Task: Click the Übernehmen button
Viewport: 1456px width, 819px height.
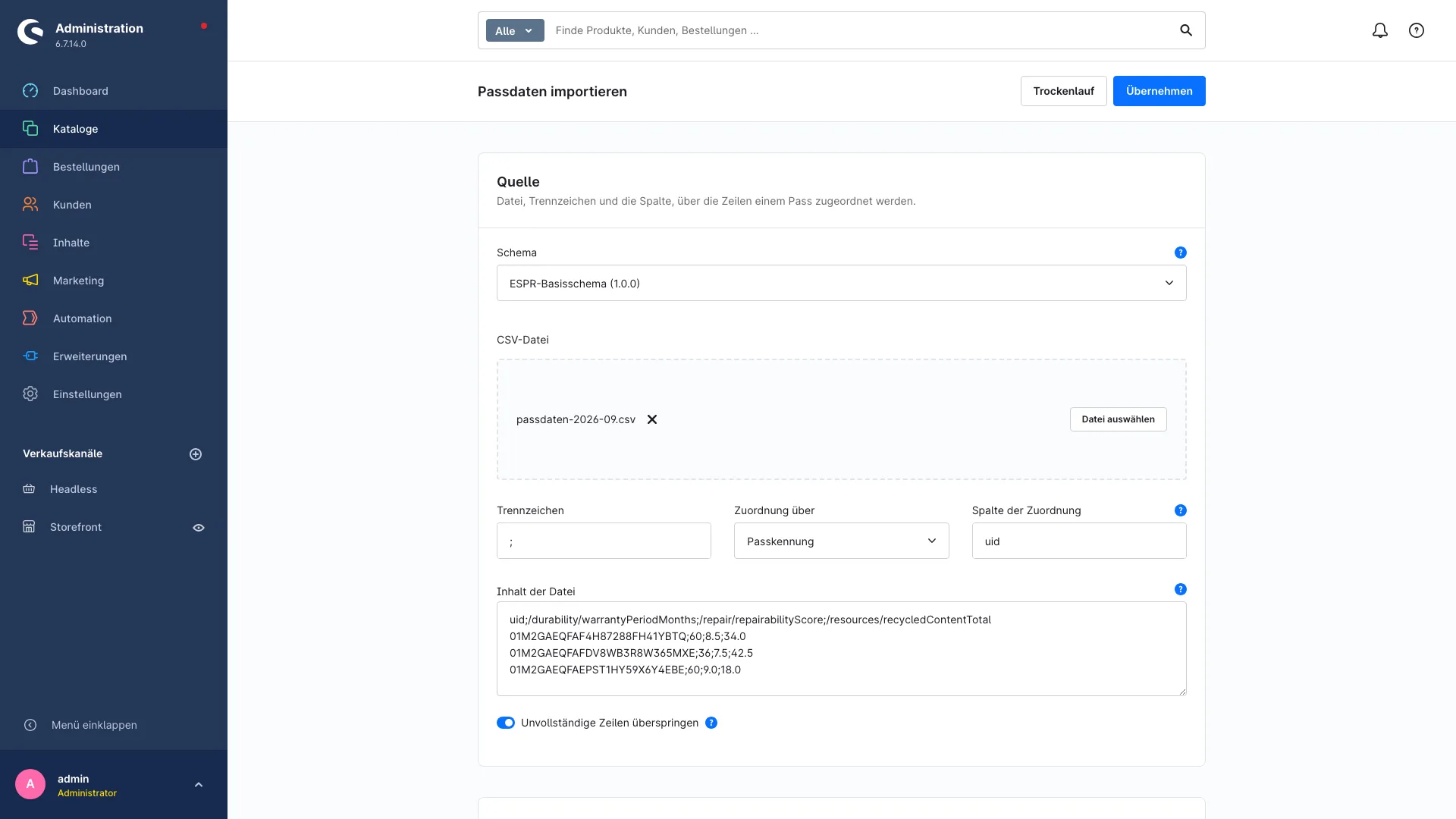Action: click(x=1159, y=91)
